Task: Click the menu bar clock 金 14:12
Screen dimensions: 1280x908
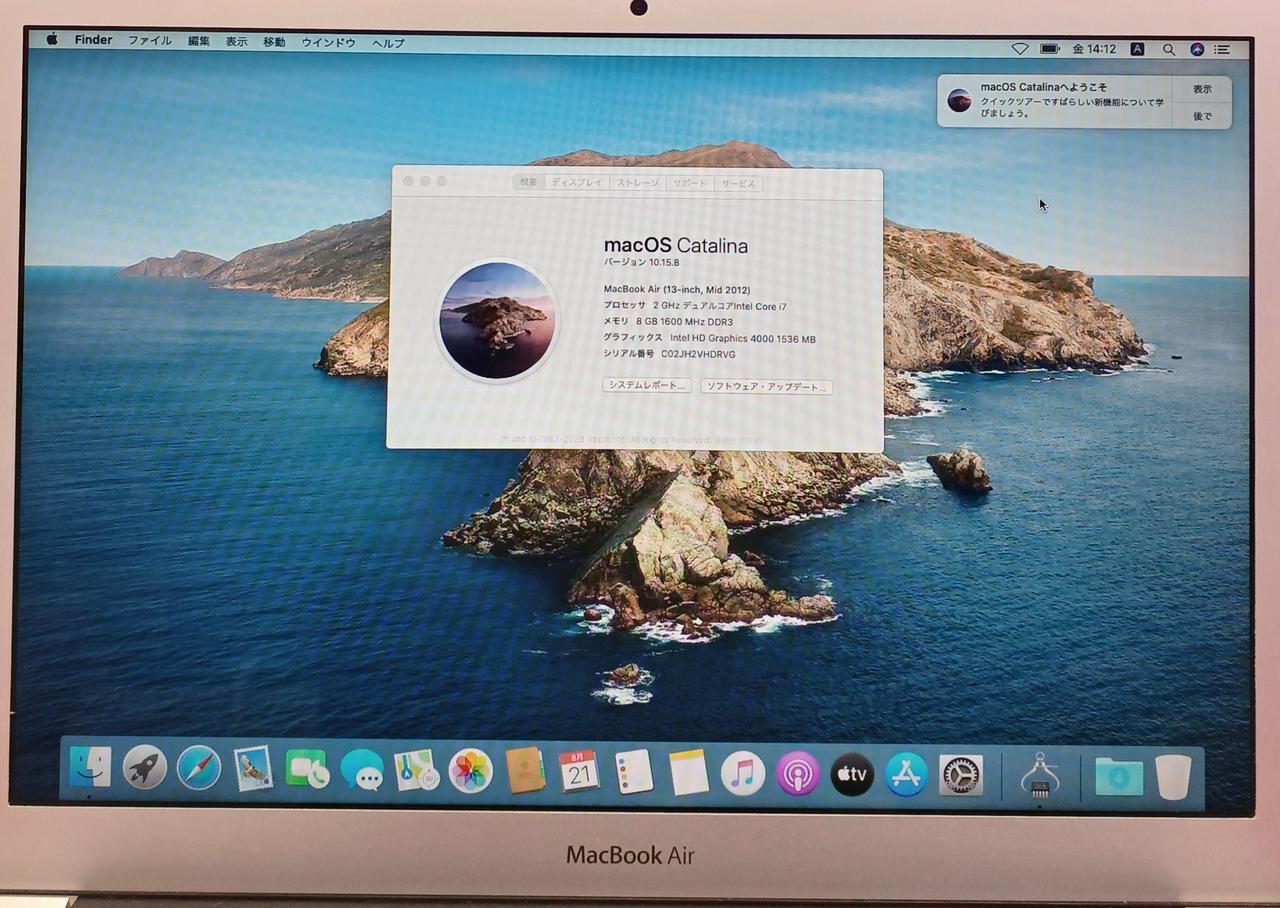Action: pos(1094,48)
